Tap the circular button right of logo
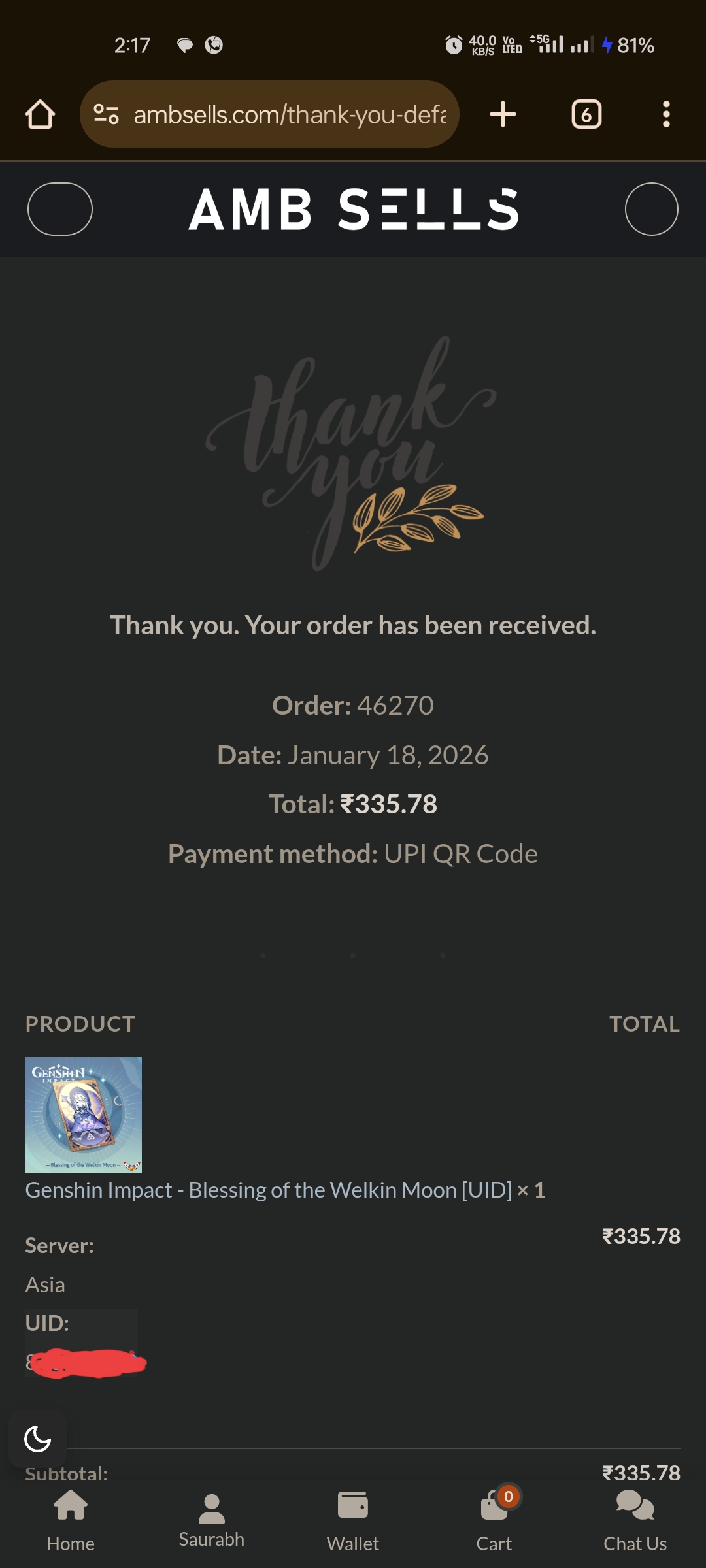 pos(652,209)
